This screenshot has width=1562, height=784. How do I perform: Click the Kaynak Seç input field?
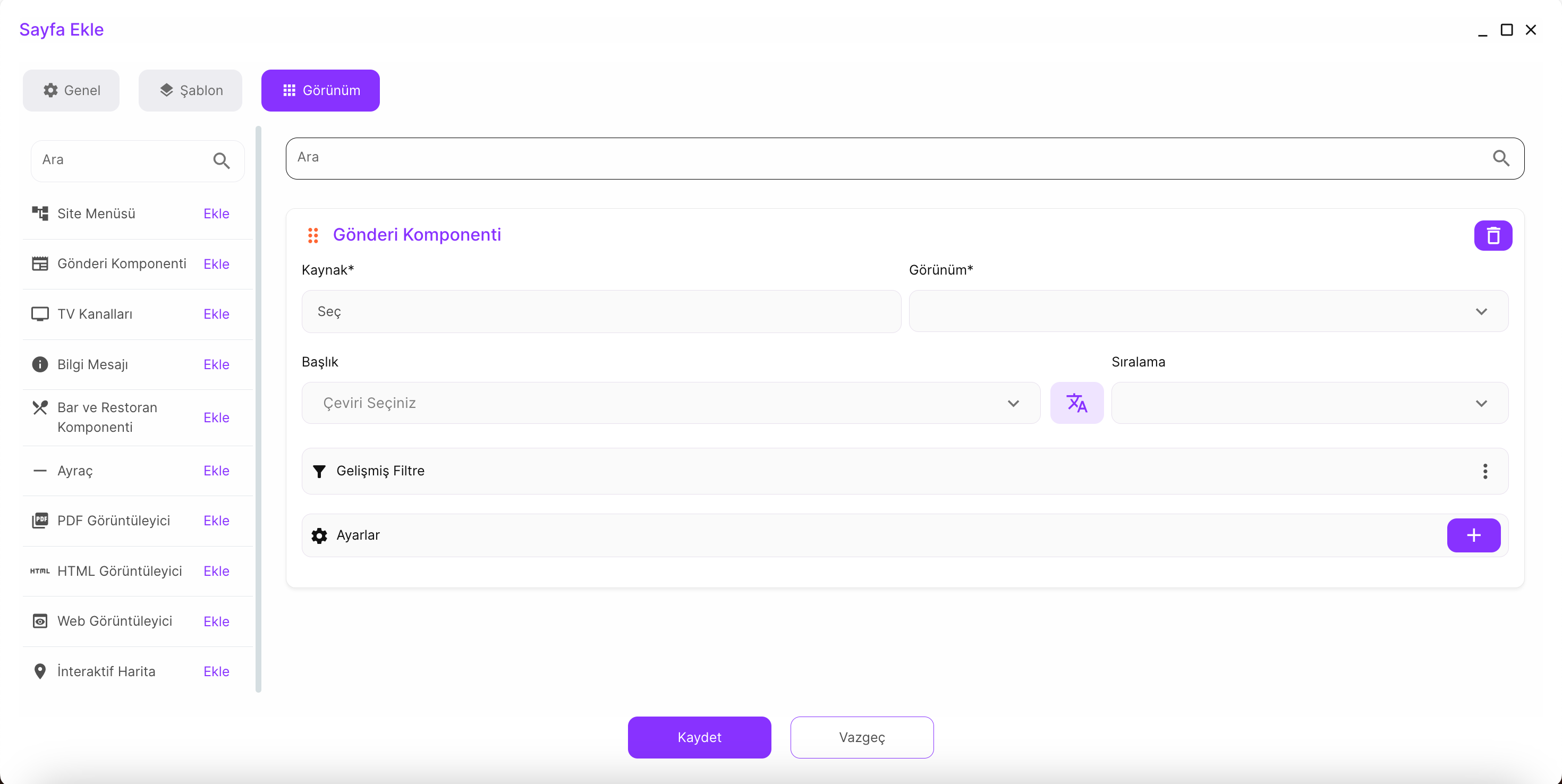click(x=601, y=311)
